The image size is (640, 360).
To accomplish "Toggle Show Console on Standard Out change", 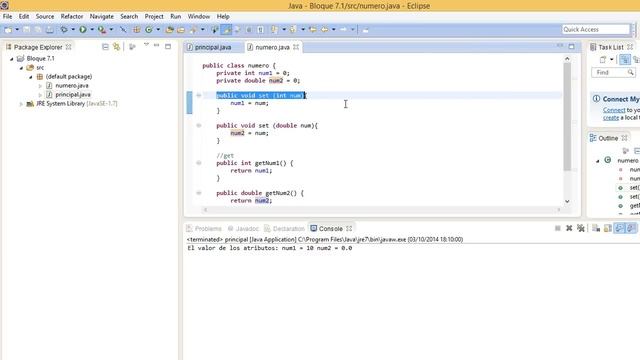I will tap(620, 228).
